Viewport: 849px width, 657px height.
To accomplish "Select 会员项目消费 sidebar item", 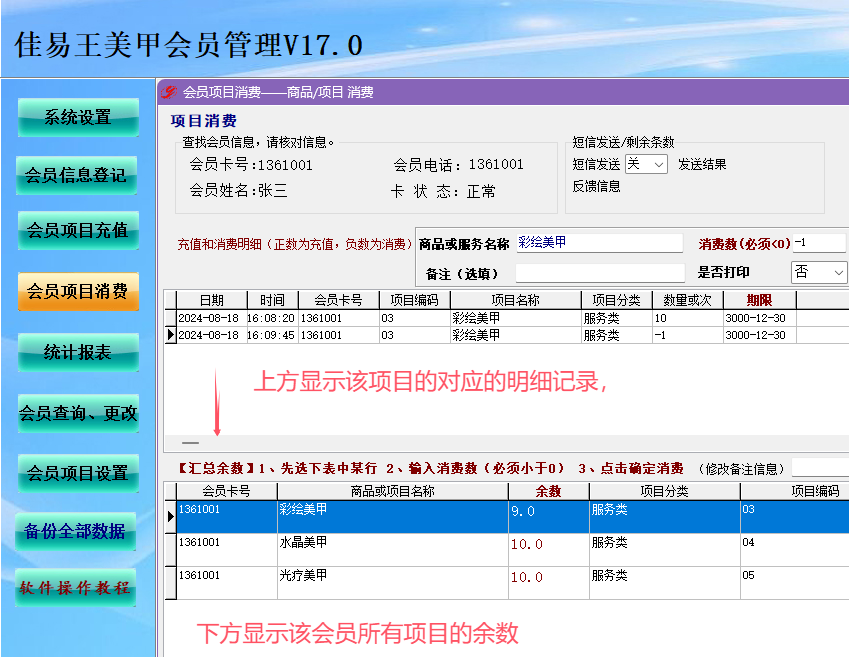I will click(x=78, y=291).
